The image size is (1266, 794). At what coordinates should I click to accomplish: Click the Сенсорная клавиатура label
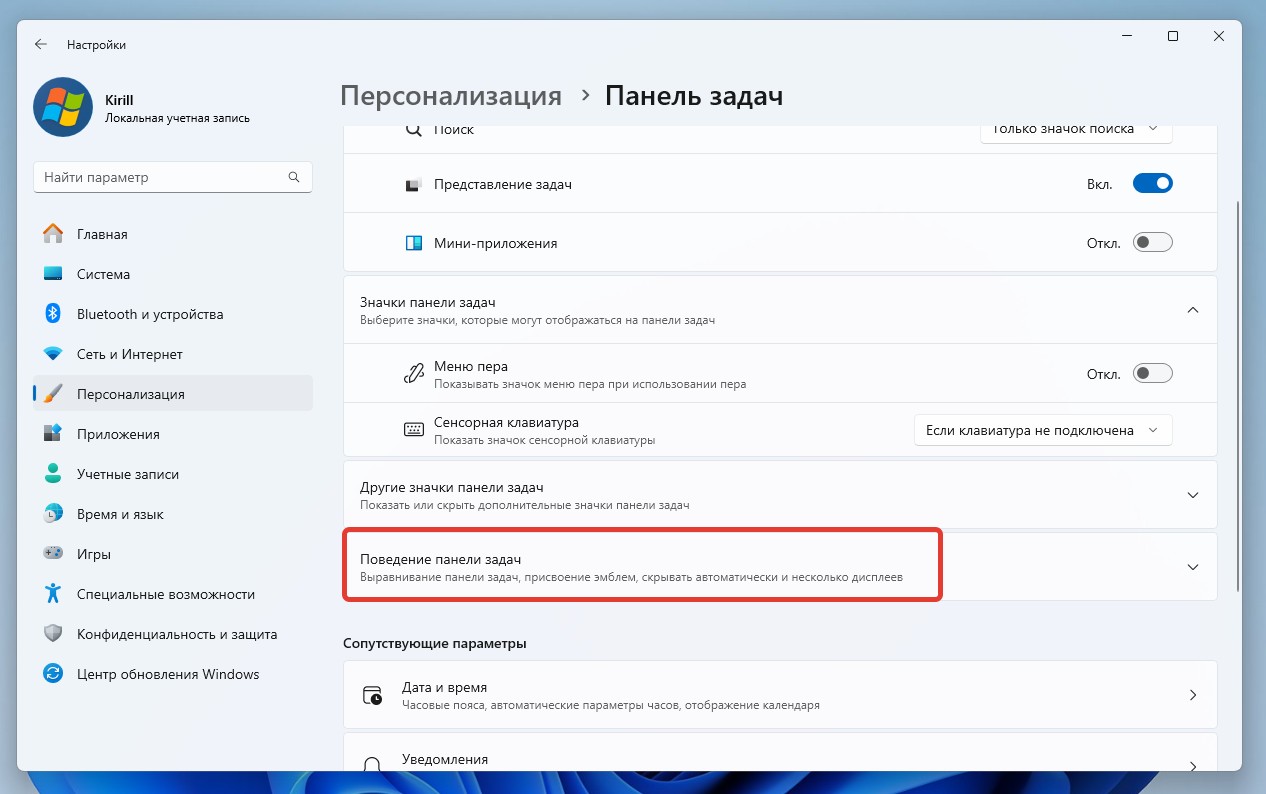click(506, 423)
